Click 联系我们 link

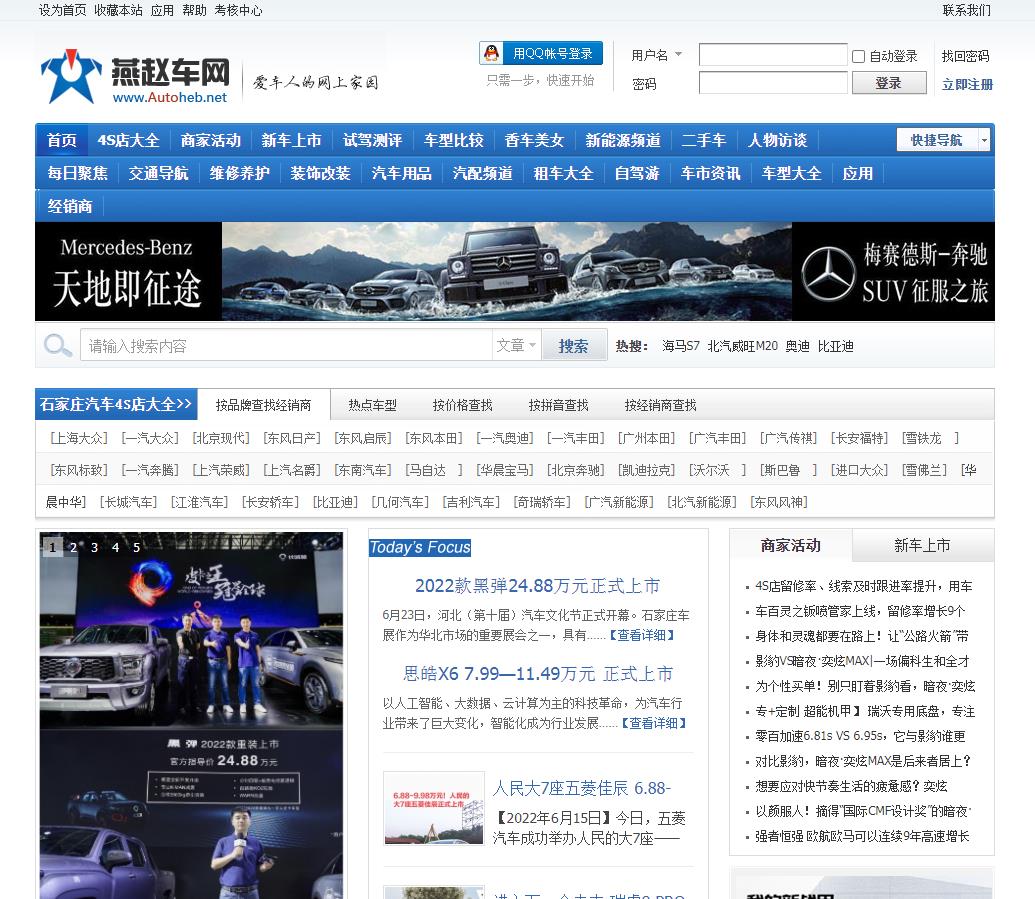pos(966,11)
